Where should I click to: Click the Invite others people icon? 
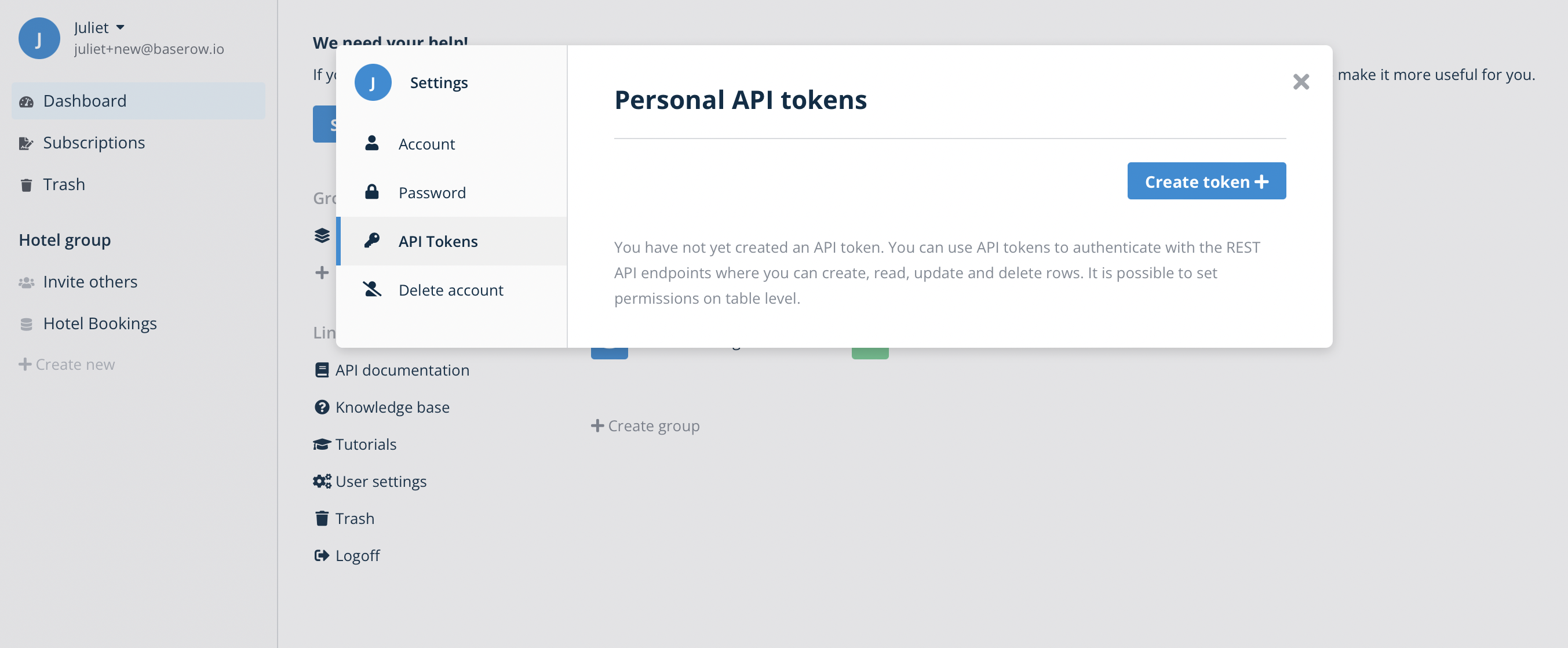tap(26, 283)
